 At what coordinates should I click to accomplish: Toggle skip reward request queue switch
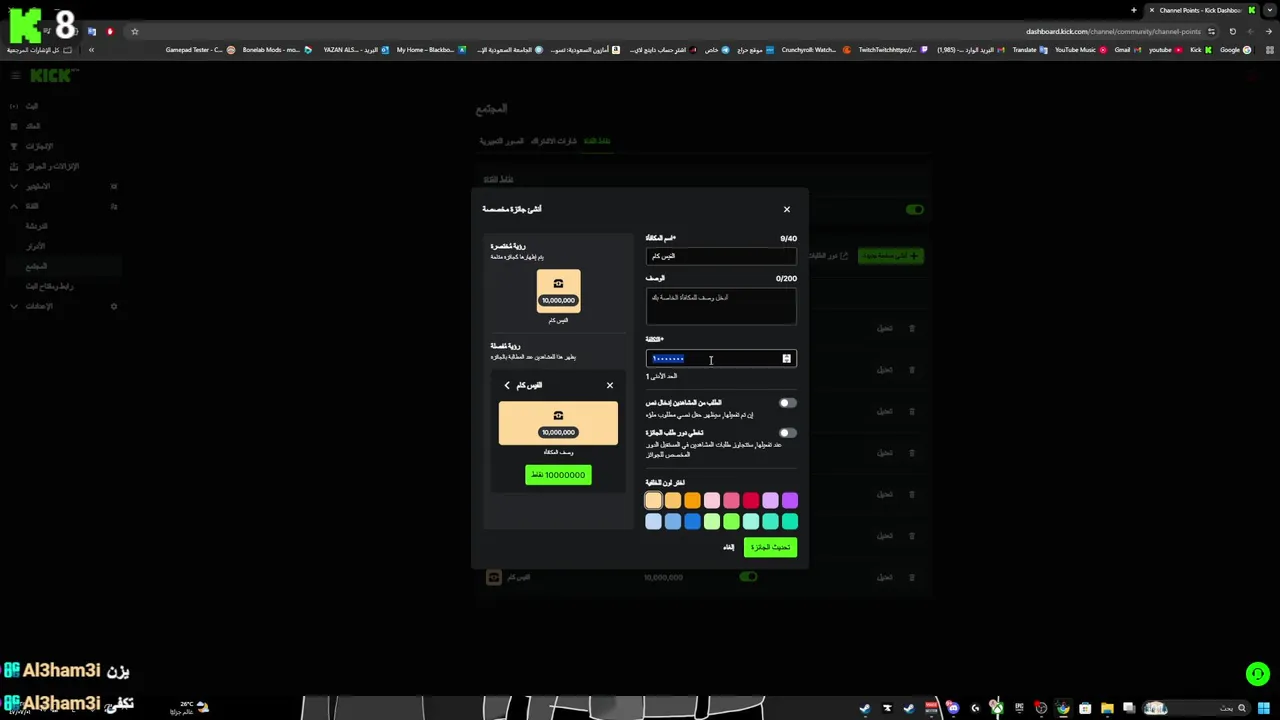click(x=788, y=433)
